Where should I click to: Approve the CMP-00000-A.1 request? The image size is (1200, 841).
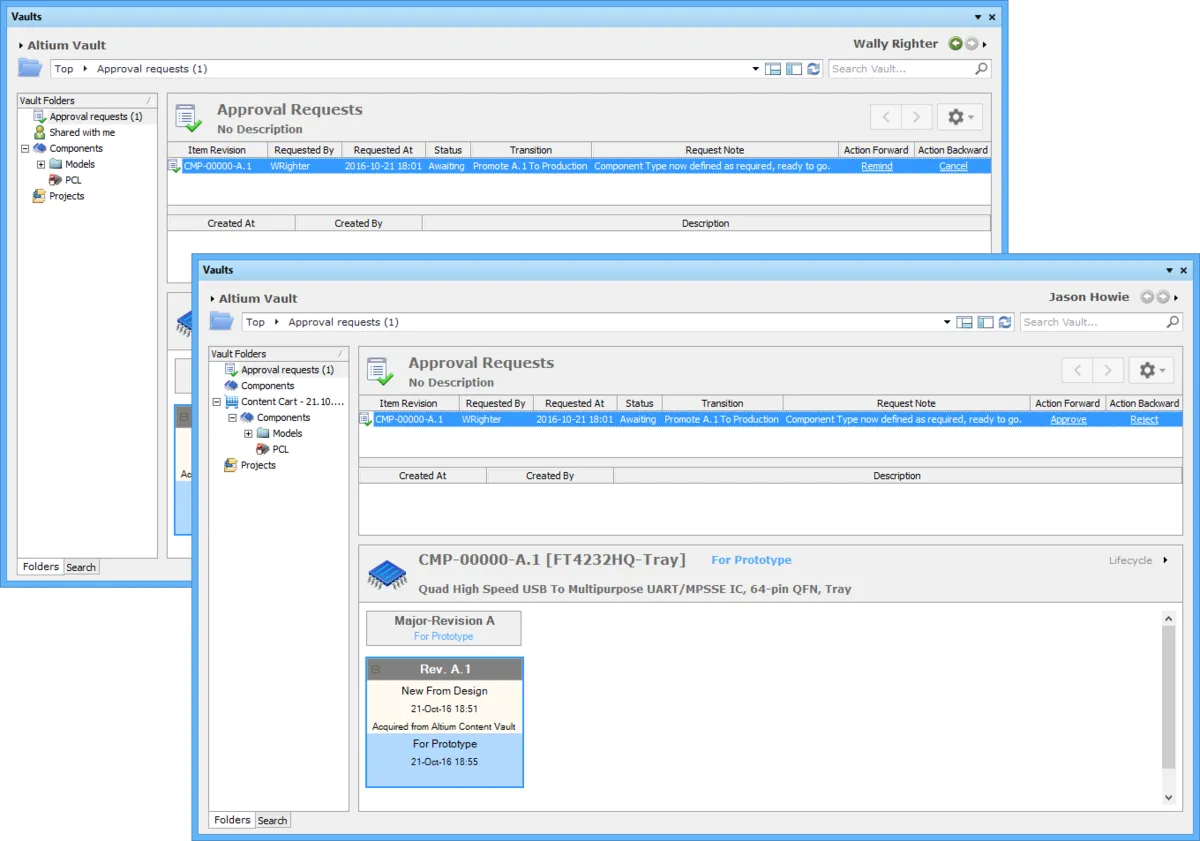[x=1068, y=419]
